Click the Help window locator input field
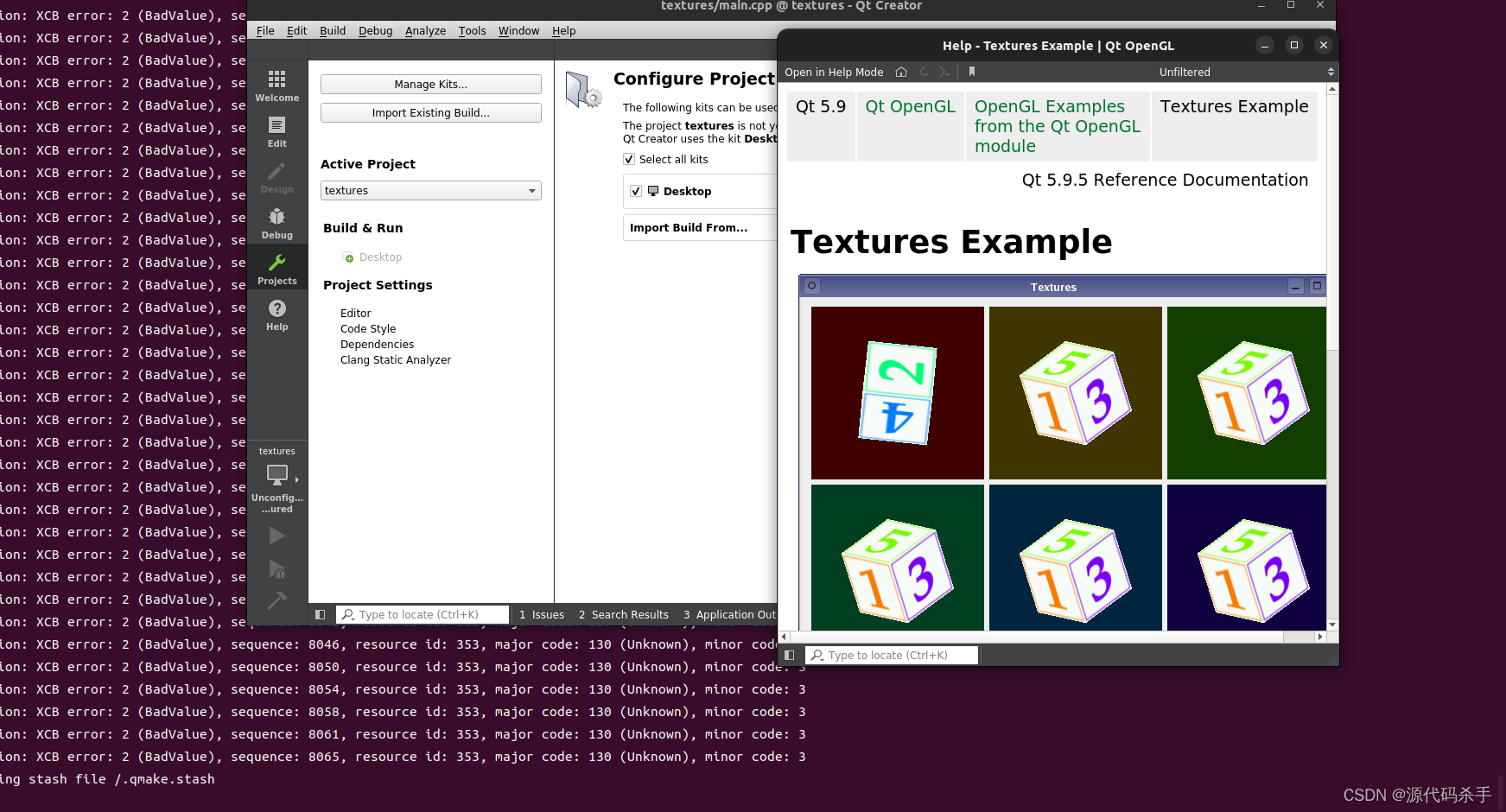Viewport: 1506px width, 812px height. tap(892, 655)
